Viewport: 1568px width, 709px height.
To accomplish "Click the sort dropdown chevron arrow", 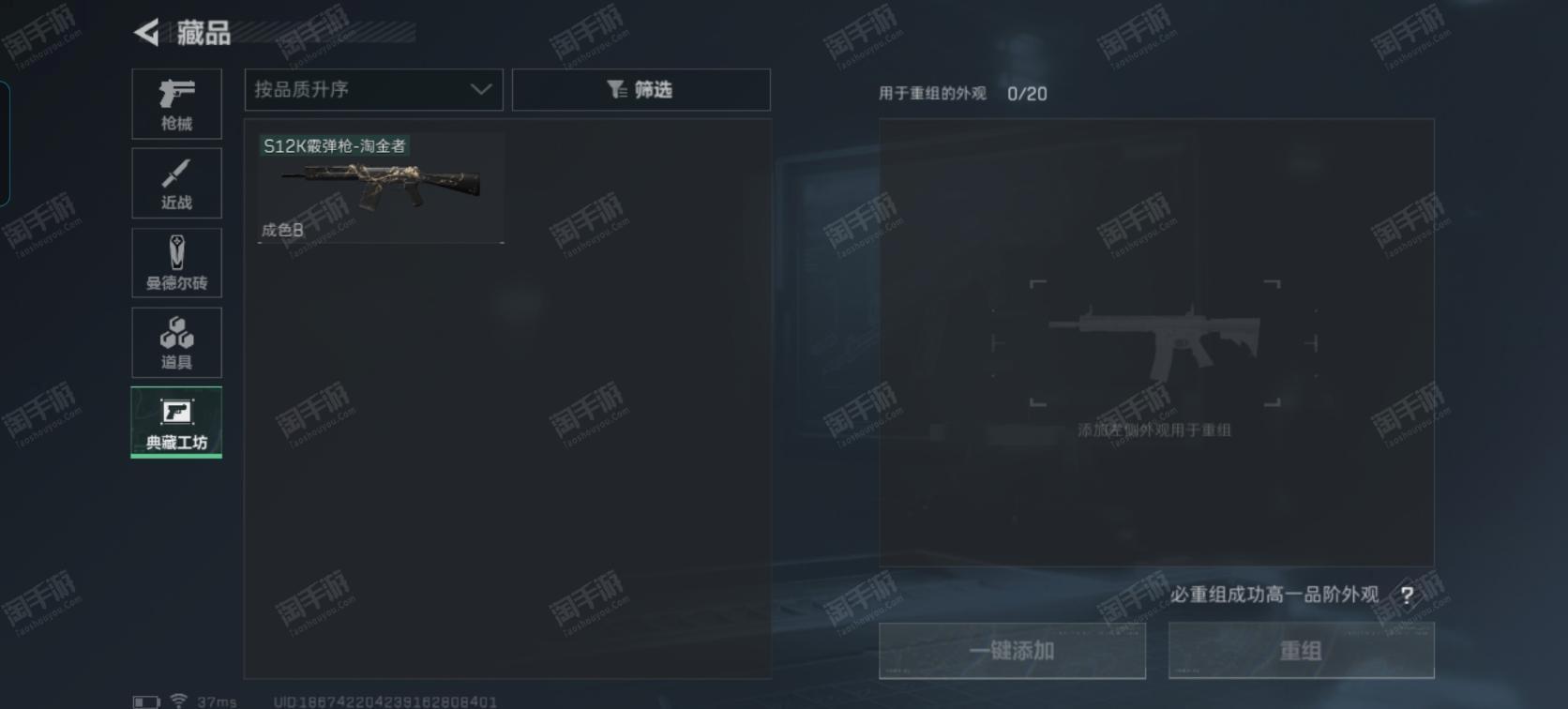I will pos(481,89).
